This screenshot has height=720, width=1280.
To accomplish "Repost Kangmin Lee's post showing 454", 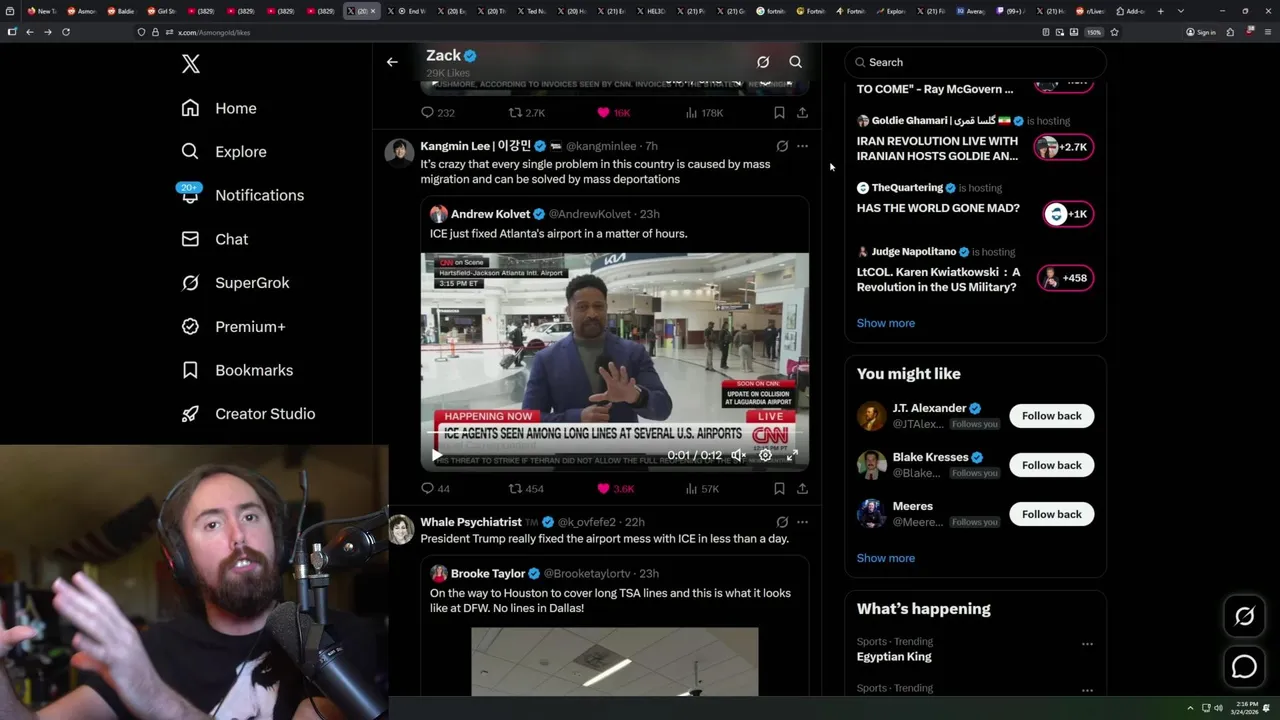I will (x=526, y=489).
